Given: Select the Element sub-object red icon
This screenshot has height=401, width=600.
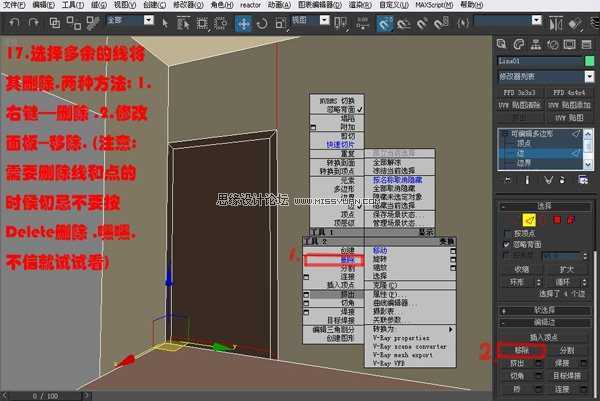Looking at the screenshot, I should pyautogui.click(x=571, y=220).
